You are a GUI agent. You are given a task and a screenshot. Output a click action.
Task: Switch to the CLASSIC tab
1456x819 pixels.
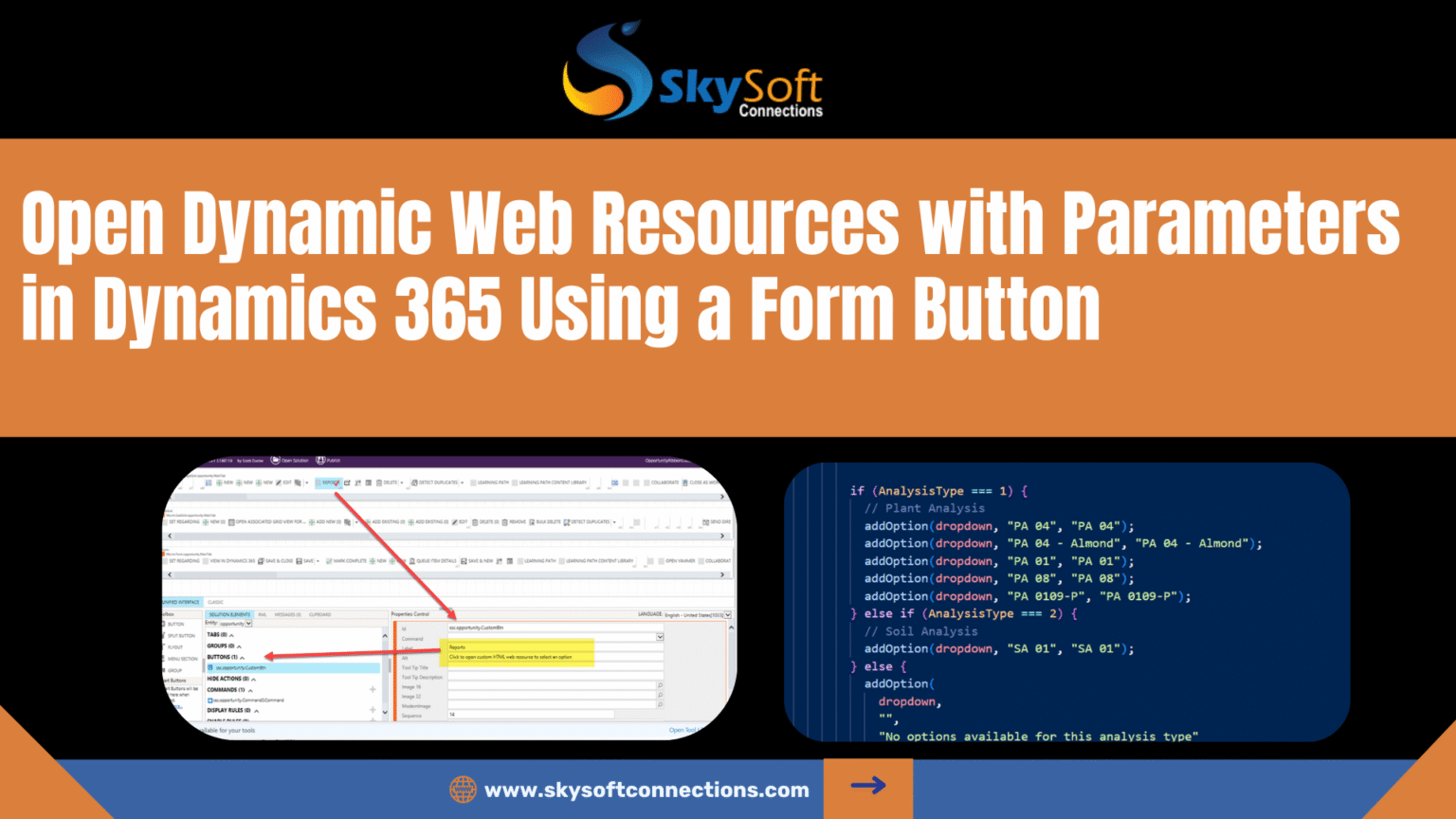(x=215, y=603)
